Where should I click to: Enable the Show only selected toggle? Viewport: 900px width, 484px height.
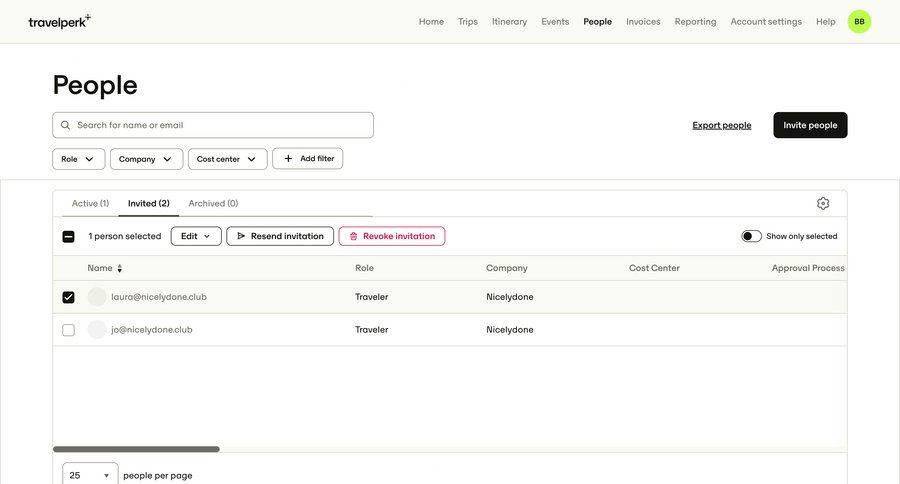pos(751,236)
